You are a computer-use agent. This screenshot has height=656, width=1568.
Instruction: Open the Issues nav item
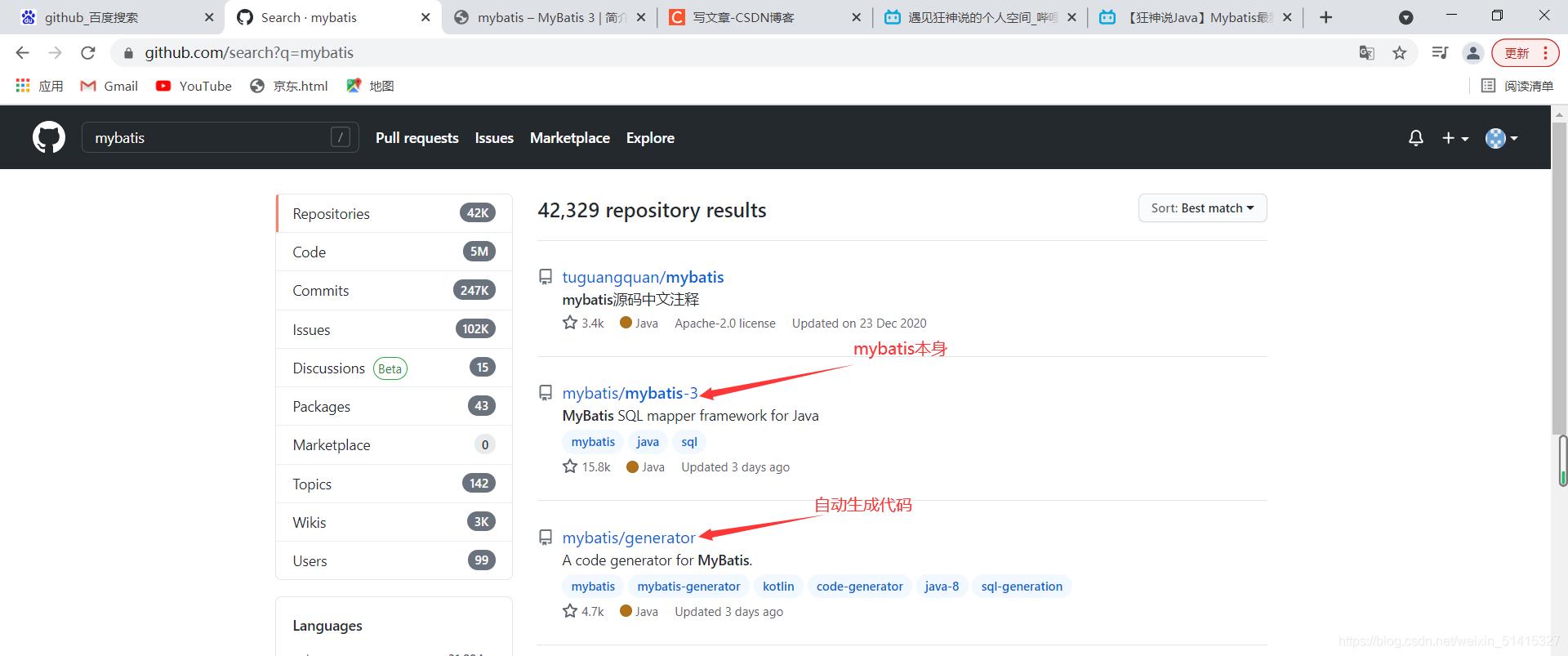[x=494, y=138]
